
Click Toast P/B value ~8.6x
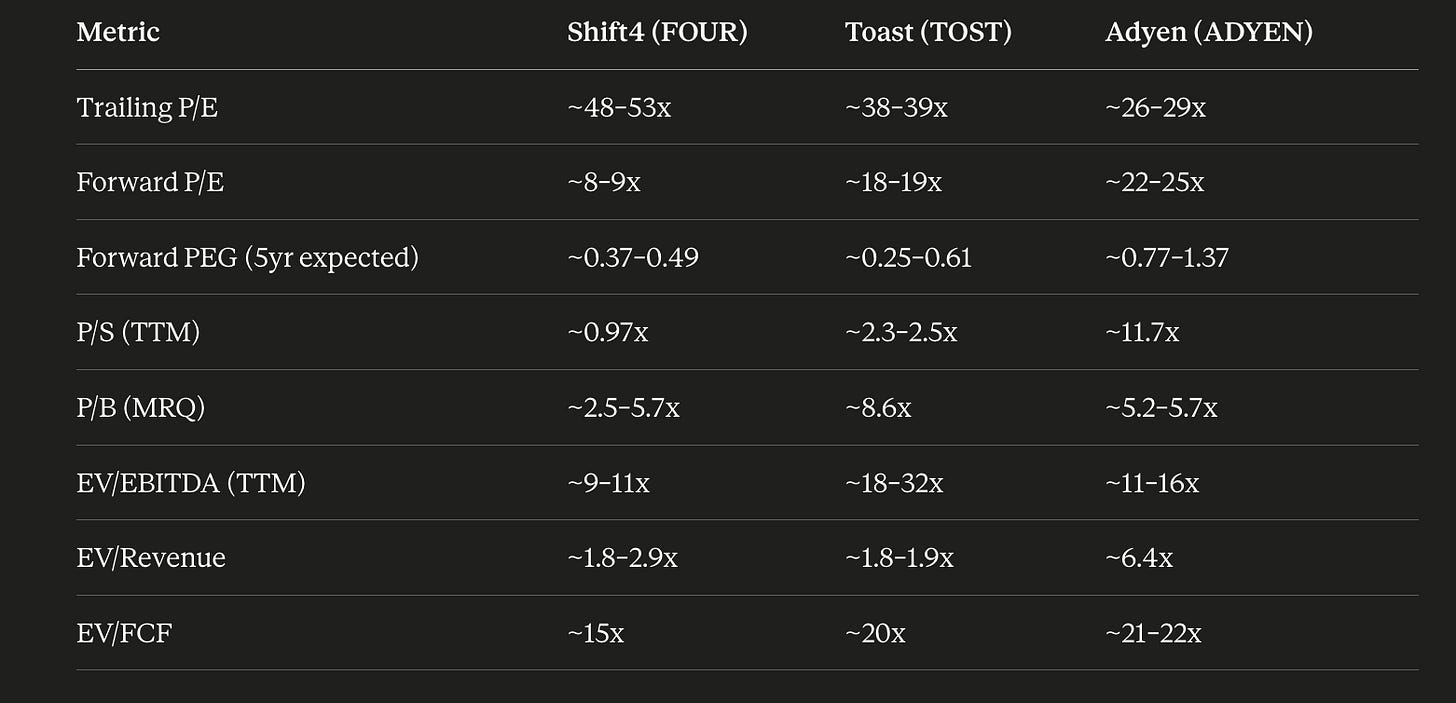coord(878,408)
